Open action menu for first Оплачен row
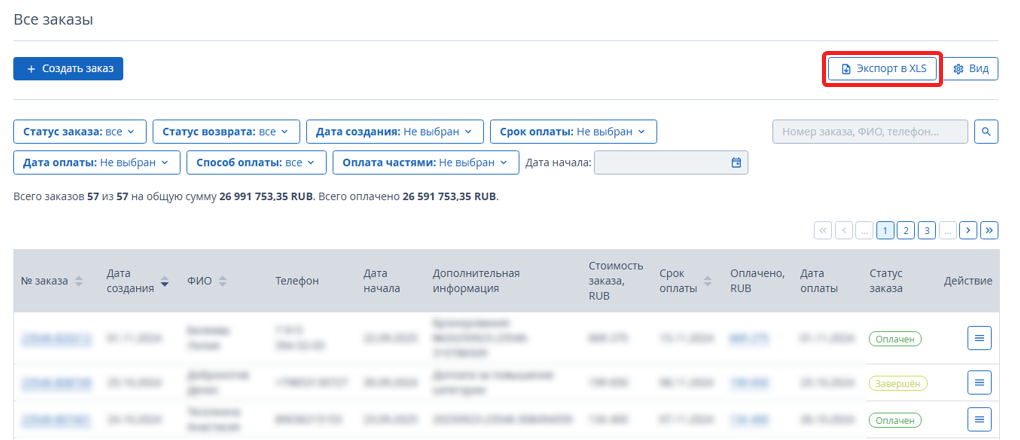This screenshot has height=440, width=1020. point(979,338)
